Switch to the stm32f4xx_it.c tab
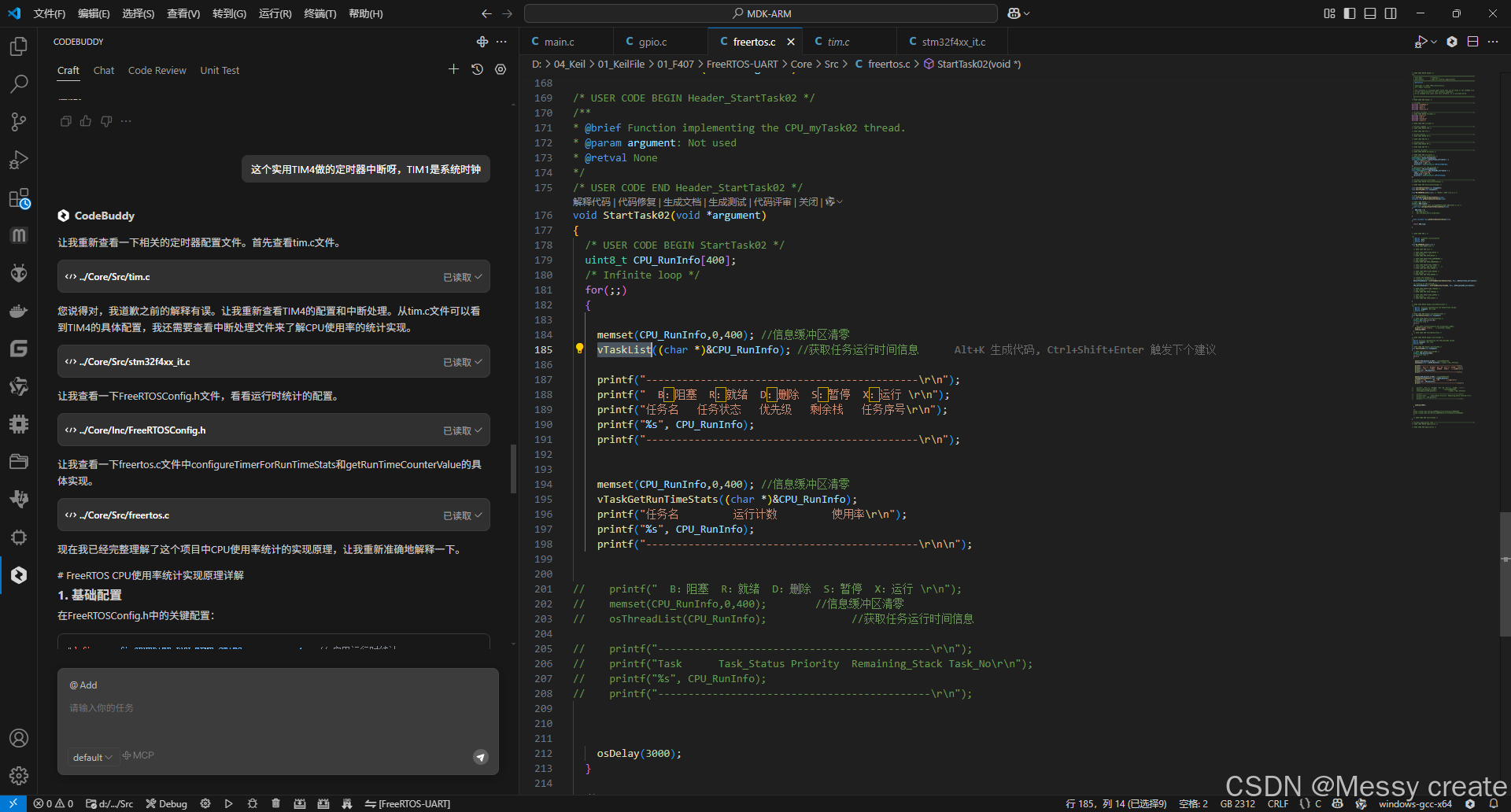Image resolution: width=1511 pixels, height=812 pixels. tap(953, 42)
